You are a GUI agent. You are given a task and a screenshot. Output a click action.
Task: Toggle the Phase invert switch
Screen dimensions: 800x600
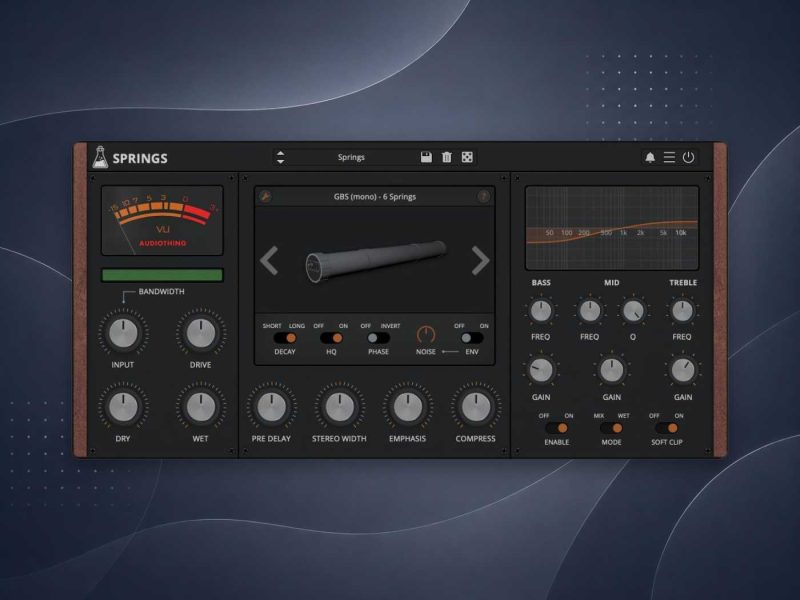click(378, 338)
